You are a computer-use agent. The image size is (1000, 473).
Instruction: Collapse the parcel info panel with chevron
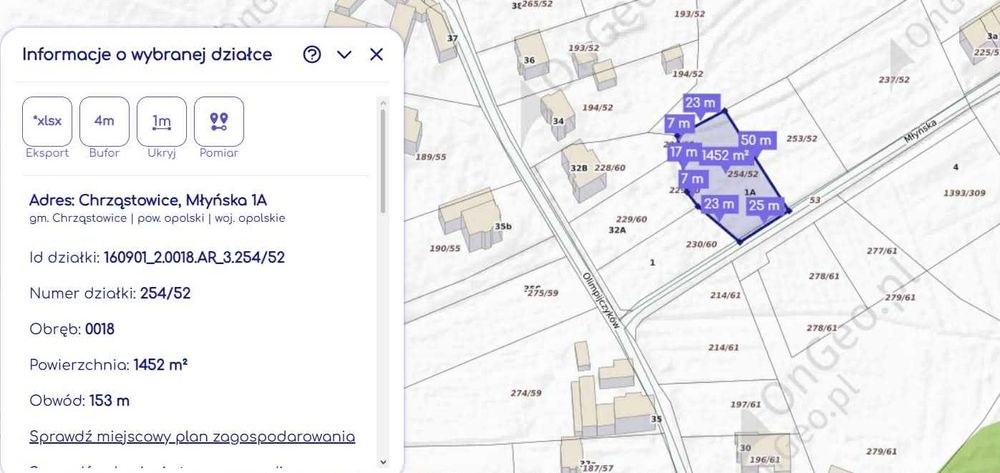pos(344,55)
